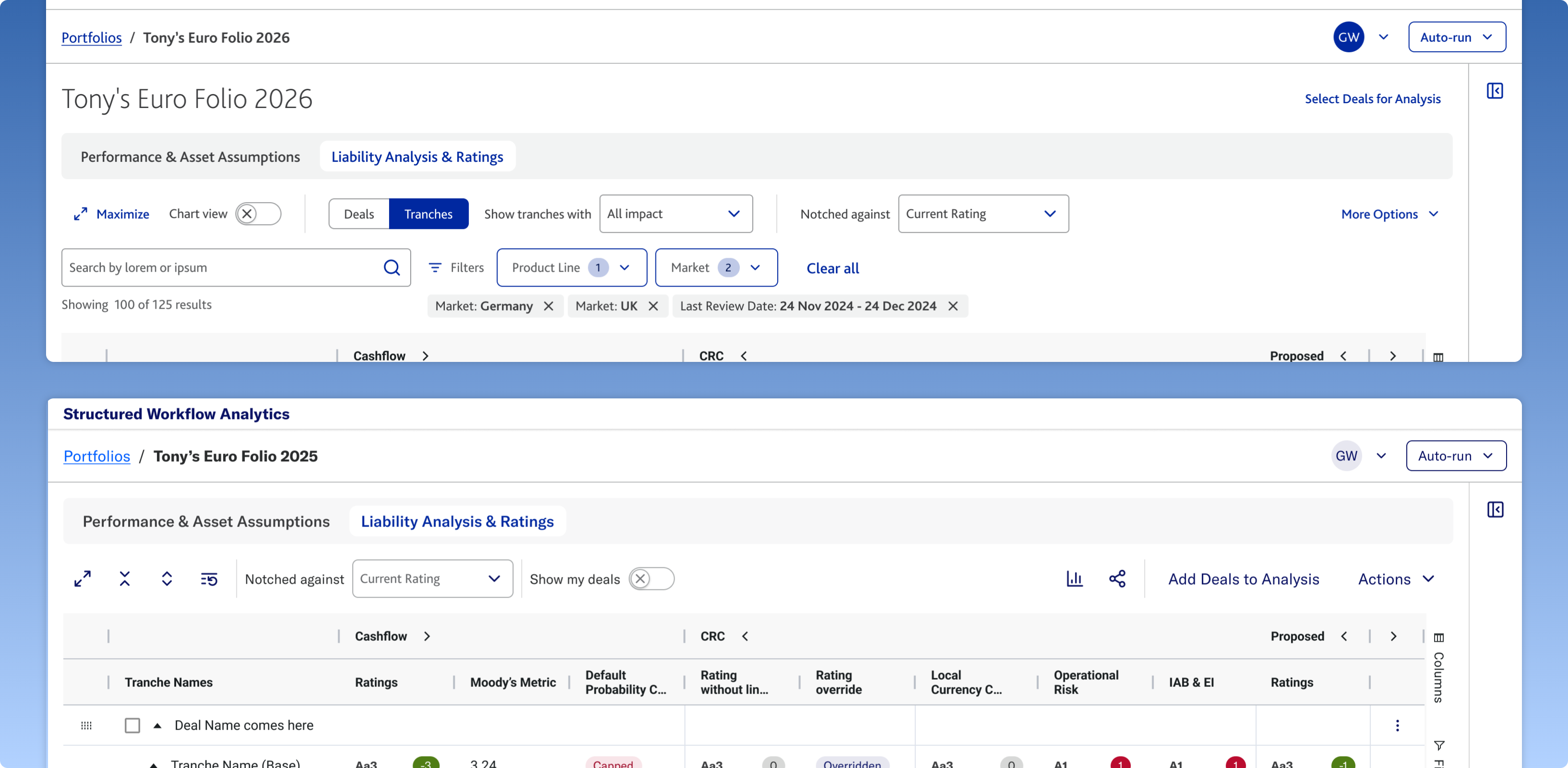
Task: Click the Moody's Metric column header
Action: point(512,682)
